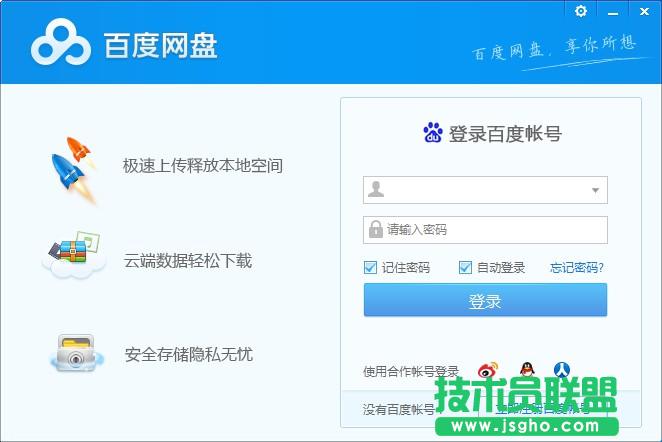The width and height of the screenshot is (662, 442).
Task: Click the 使用合作帐号登录 label
Action: coord(411,371)
